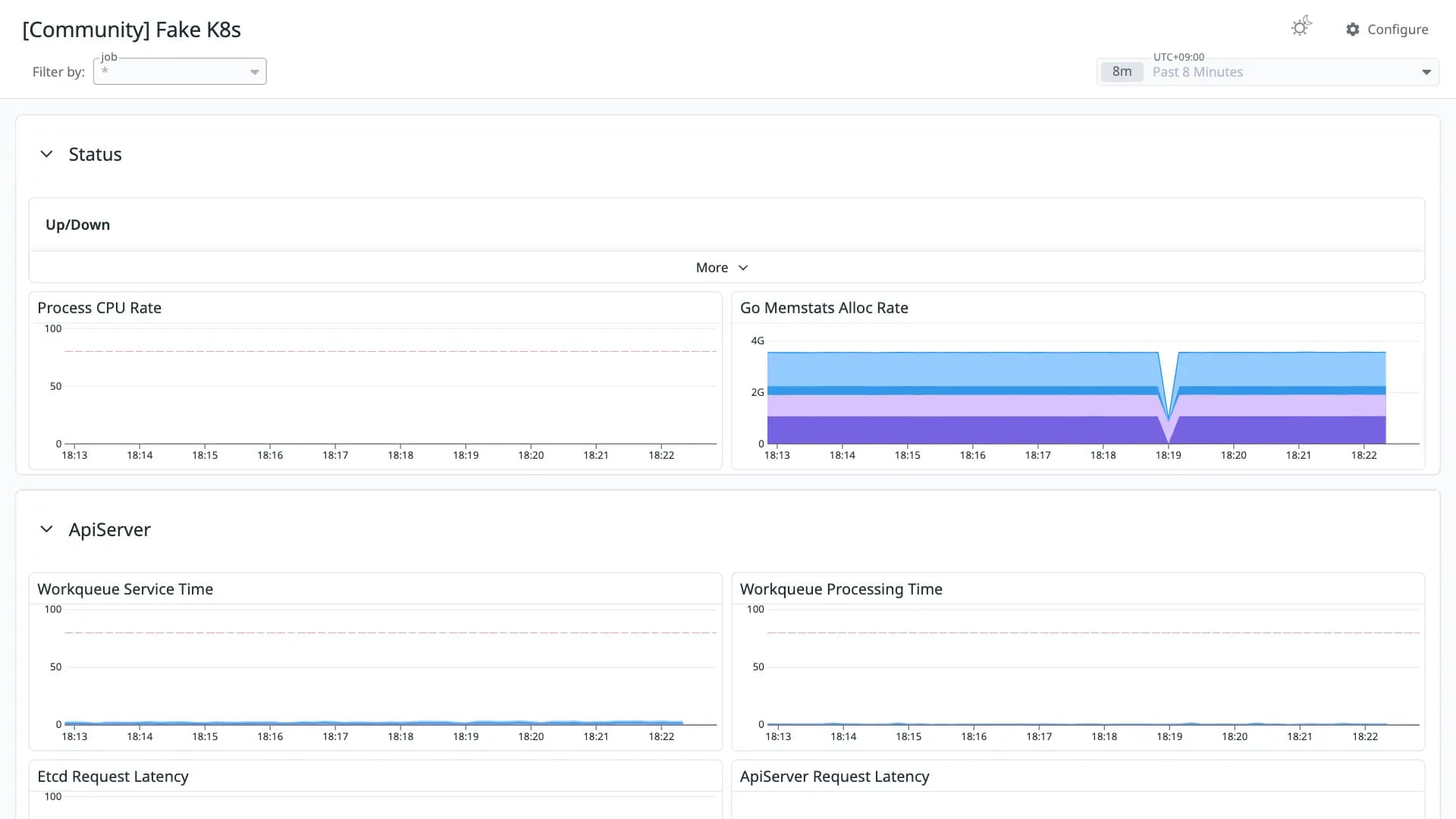Click the UTC+09:00 timezone label
Viewport: 1456px width, 819px height.
pos(1178,57)
